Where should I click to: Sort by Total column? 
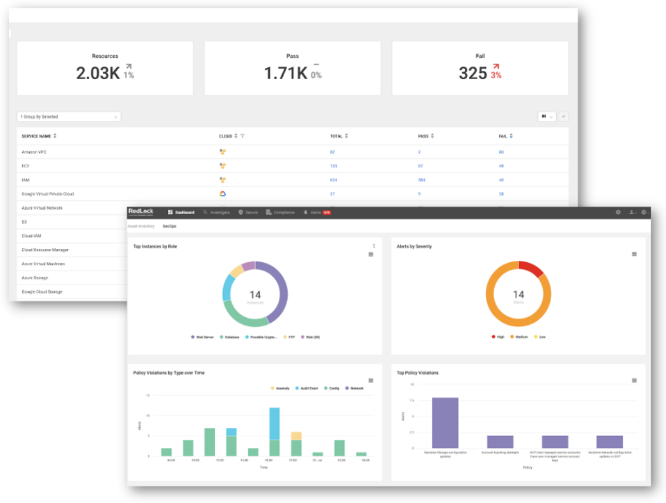pyautogui.click(x=339, y=136)
